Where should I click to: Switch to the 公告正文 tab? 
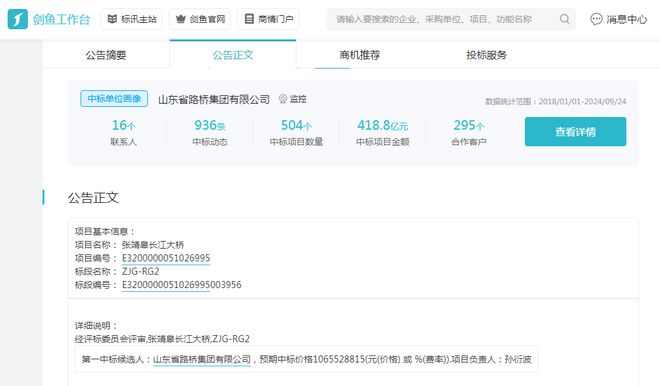coord(233,55)
